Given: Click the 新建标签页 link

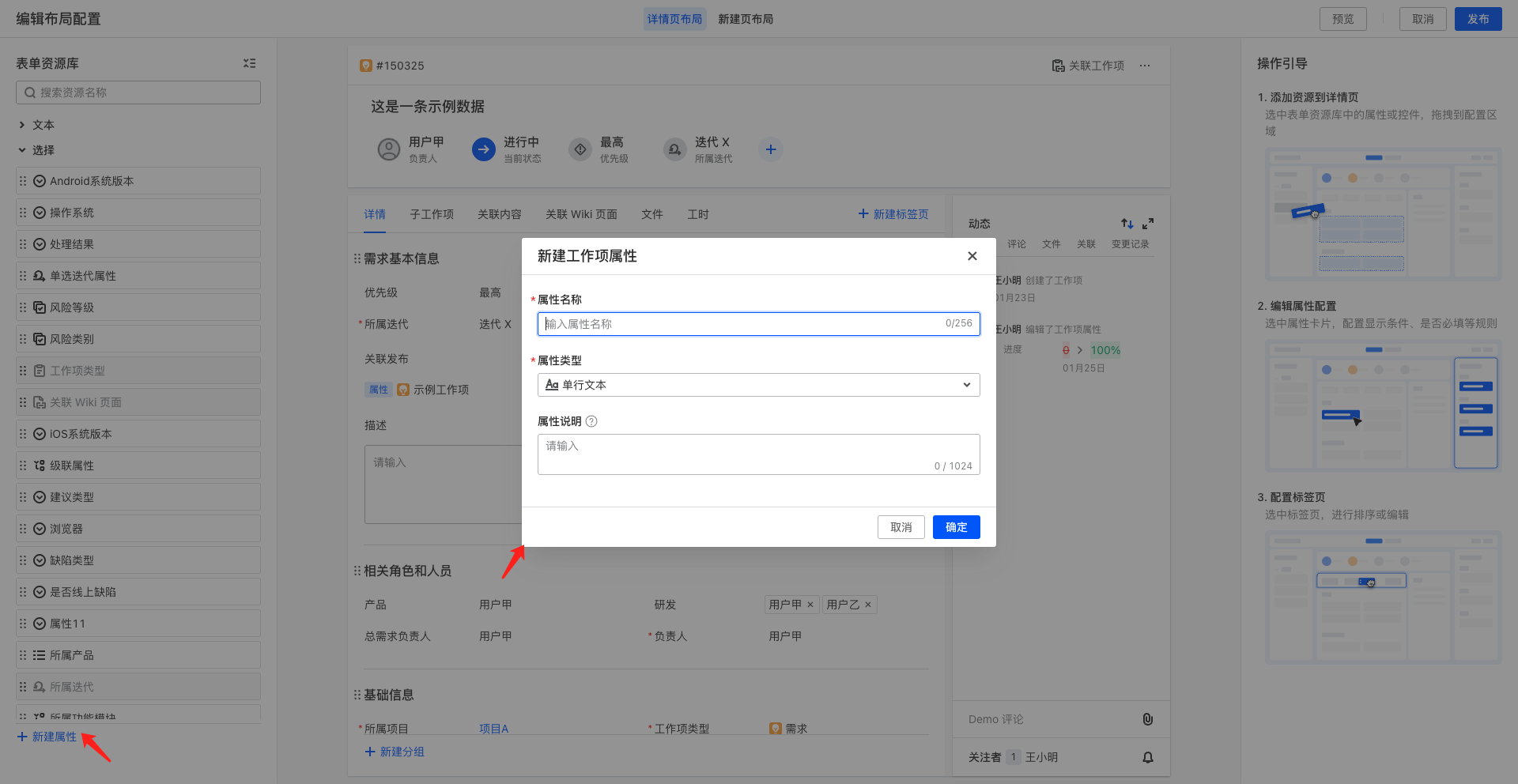Looking at the screenshot, I should click(893, 214).
